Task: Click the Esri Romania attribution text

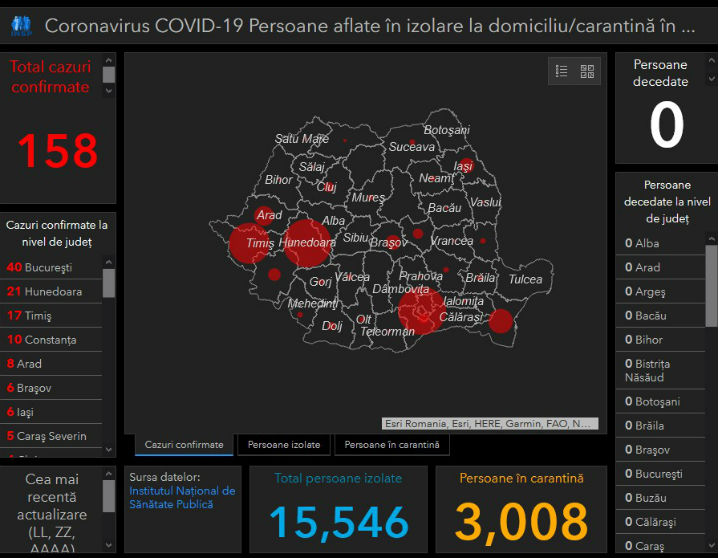Action: [x=490, y=423]
